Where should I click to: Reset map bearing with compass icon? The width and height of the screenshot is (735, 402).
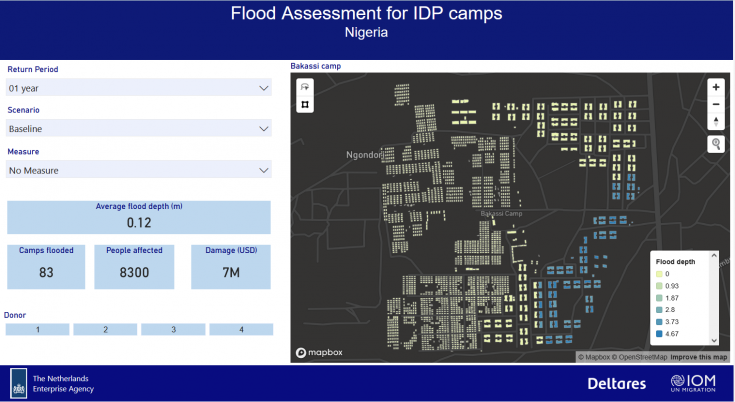[716, 121]
